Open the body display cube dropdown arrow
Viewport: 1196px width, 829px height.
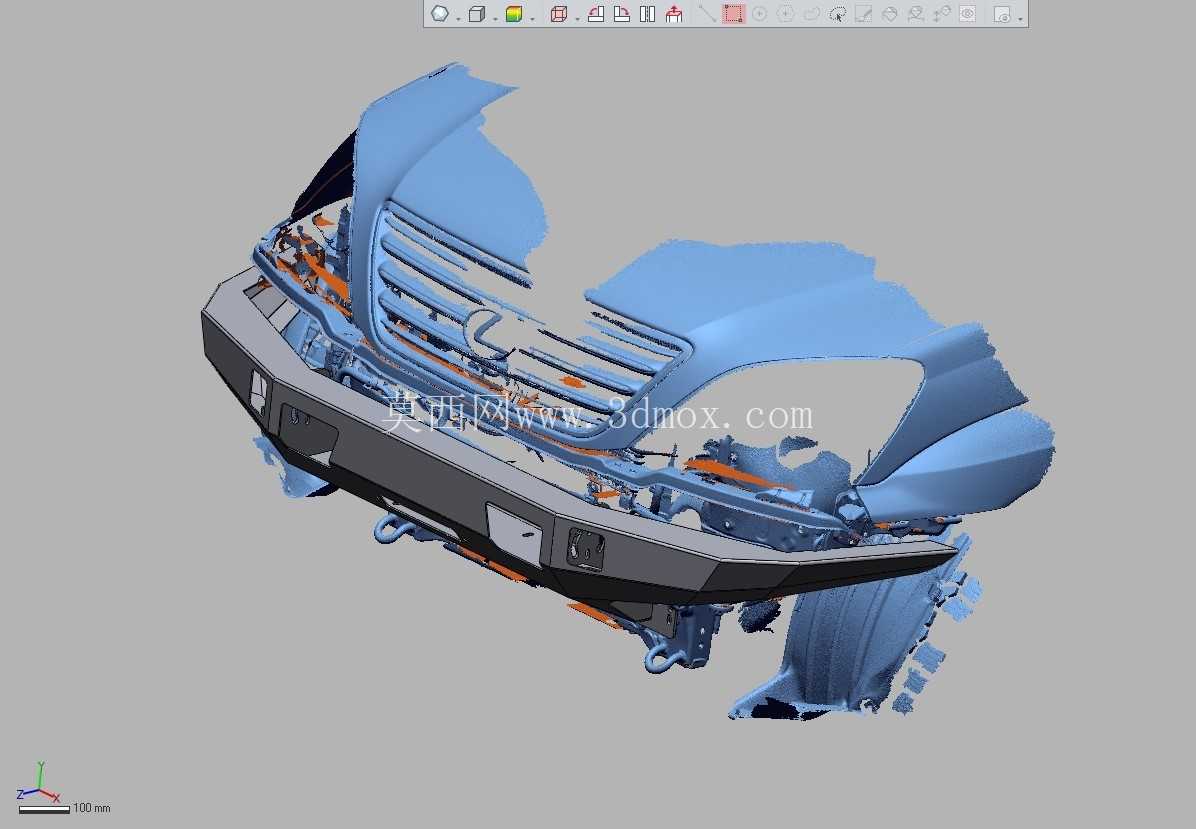pos(495,18)
